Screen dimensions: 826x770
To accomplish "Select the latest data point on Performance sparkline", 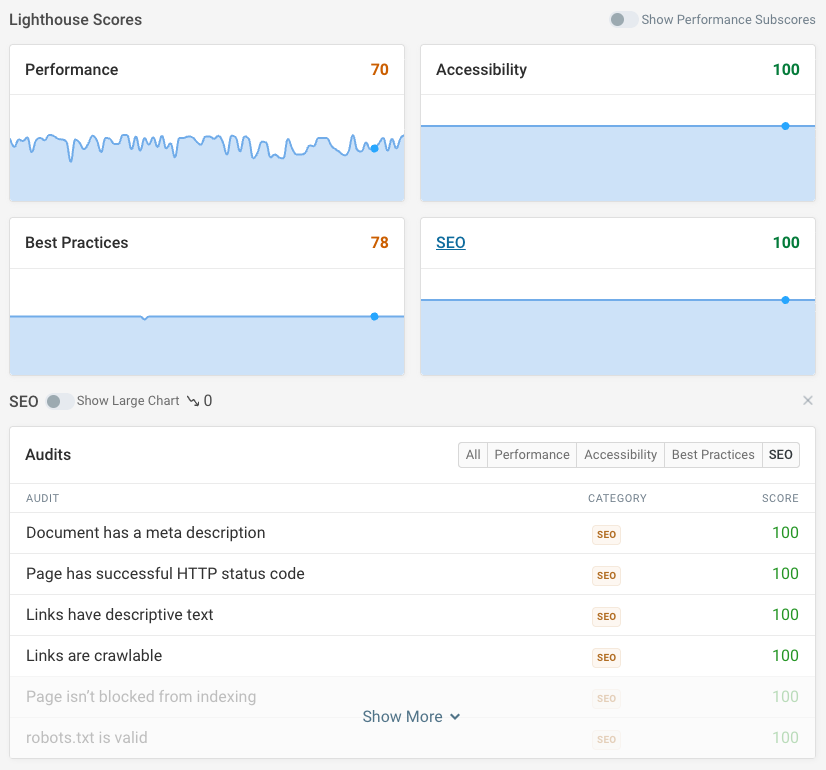I will point(374,148).
